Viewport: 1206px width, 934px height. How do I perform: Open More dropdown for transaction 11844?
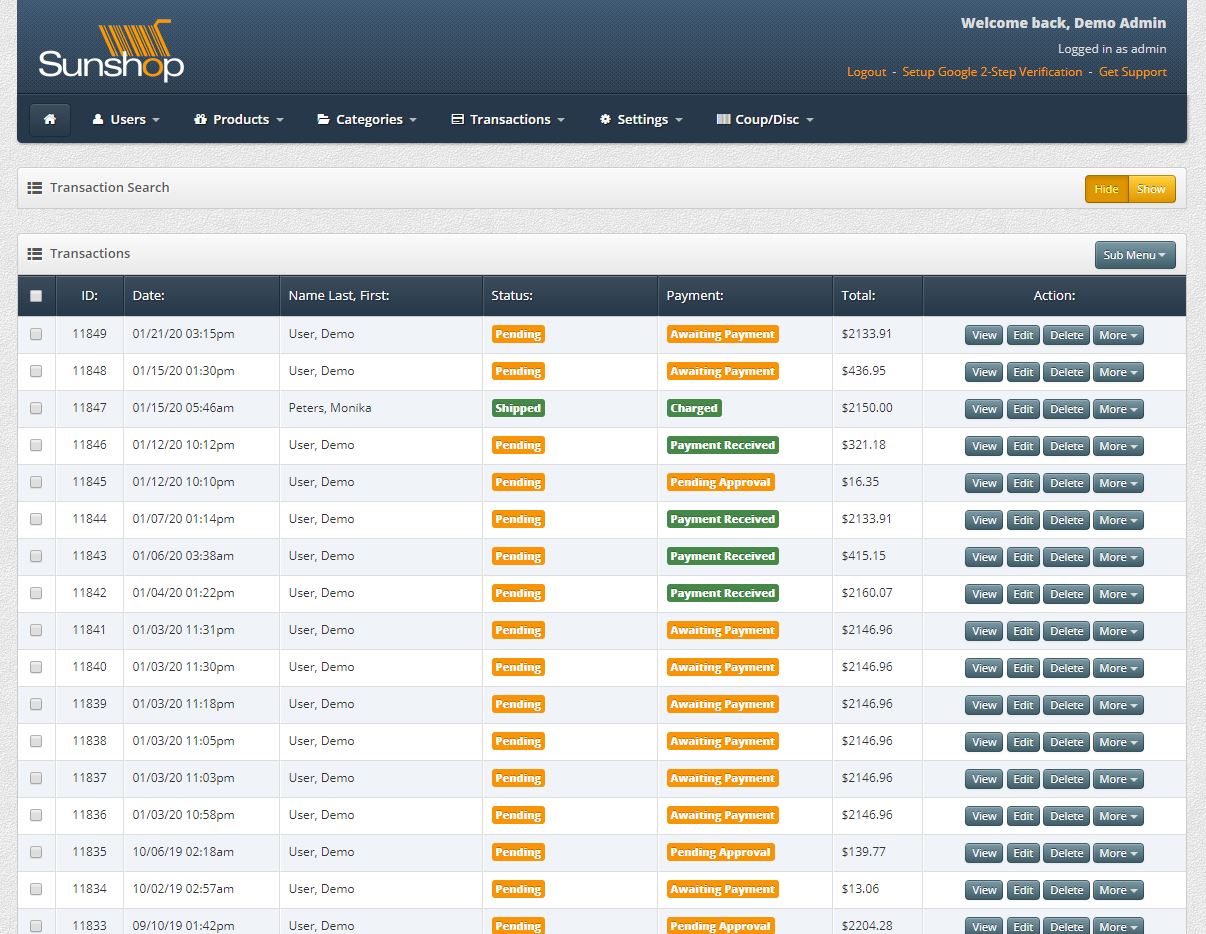[x=1118, y=520]
